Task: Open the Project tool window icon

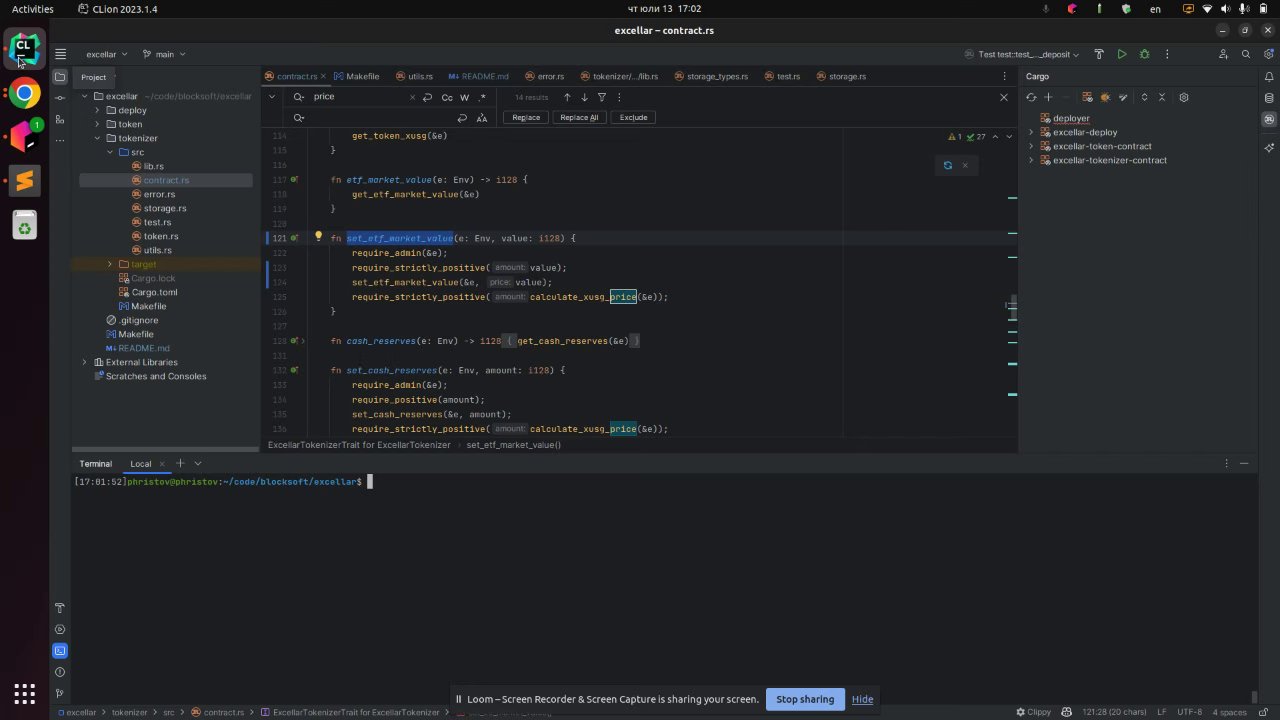Action: coord(60,77)
